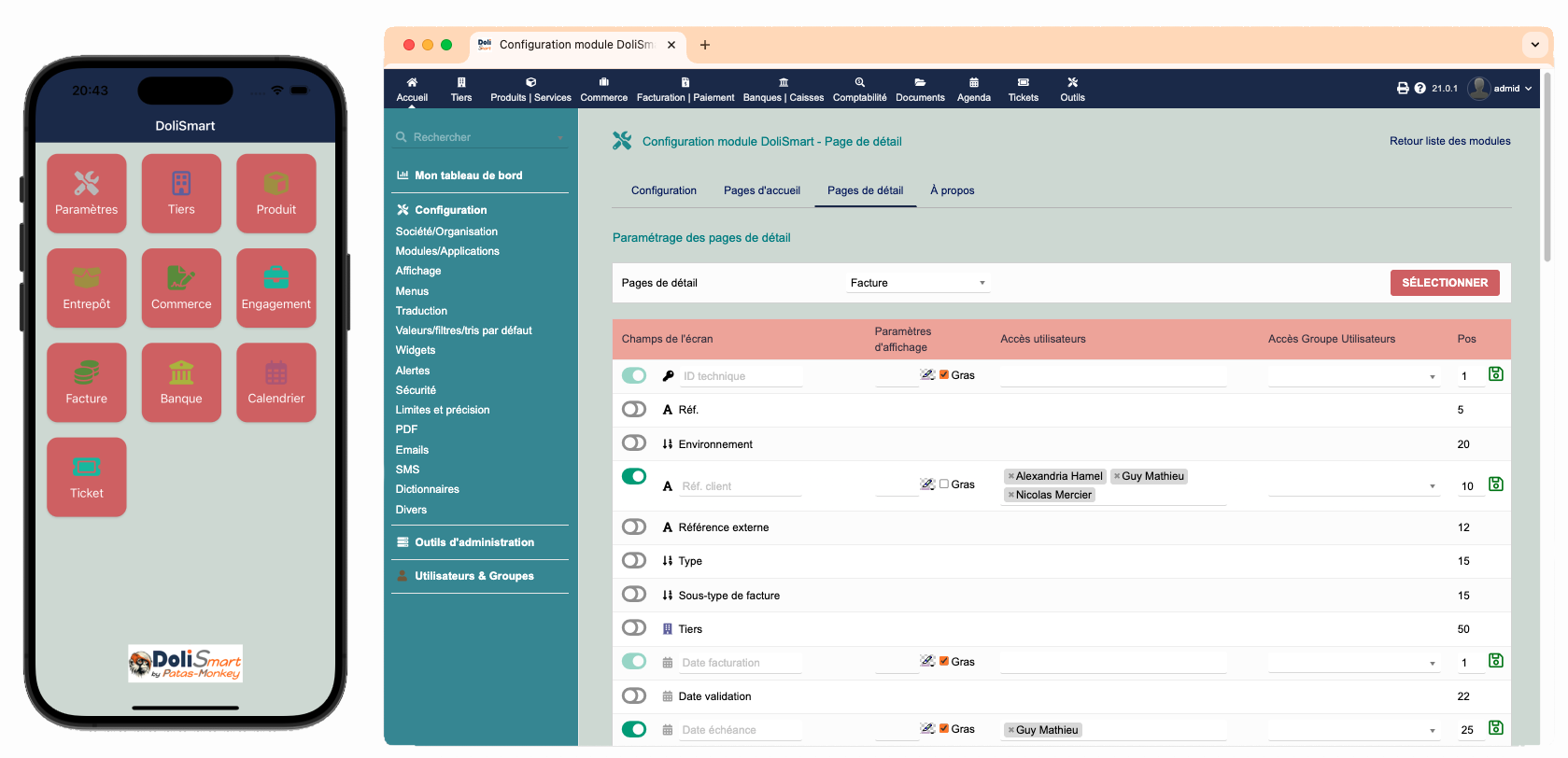Check the Gras box for Réf. client
Screen dimensions: 1568x758
[x=944, y=484]
